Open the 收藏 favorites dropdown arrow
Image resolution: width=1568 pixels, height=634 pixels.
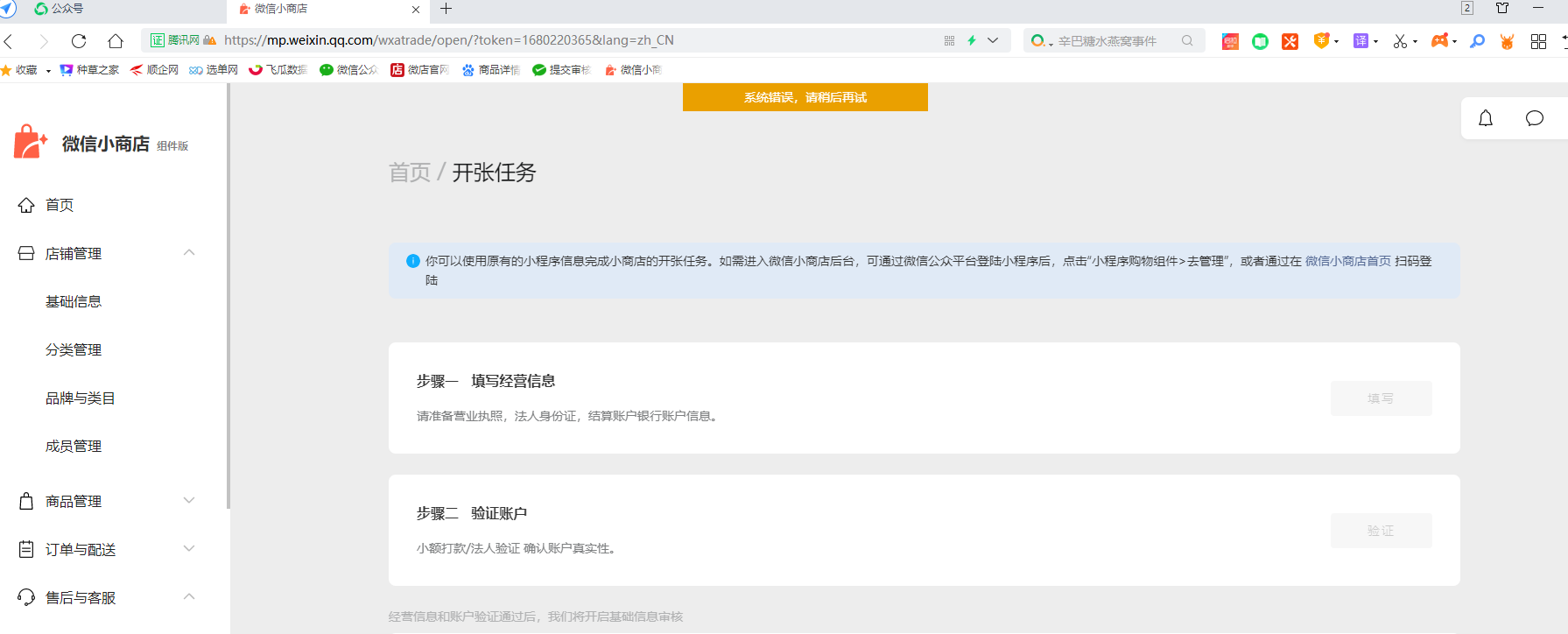(x=48, y=71)
